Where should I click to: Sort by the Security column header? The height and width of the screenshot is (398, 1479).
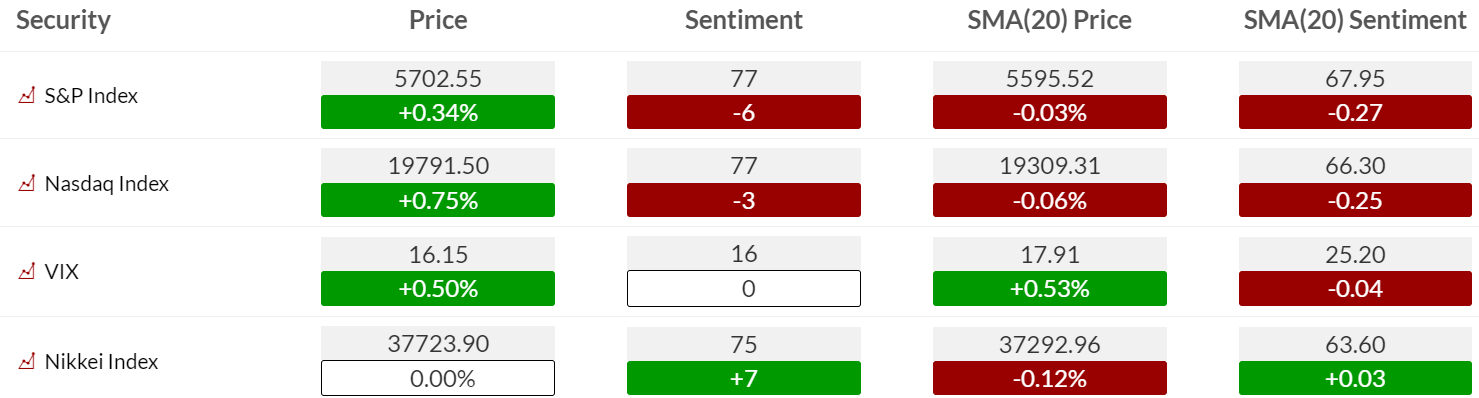[63, 20]
